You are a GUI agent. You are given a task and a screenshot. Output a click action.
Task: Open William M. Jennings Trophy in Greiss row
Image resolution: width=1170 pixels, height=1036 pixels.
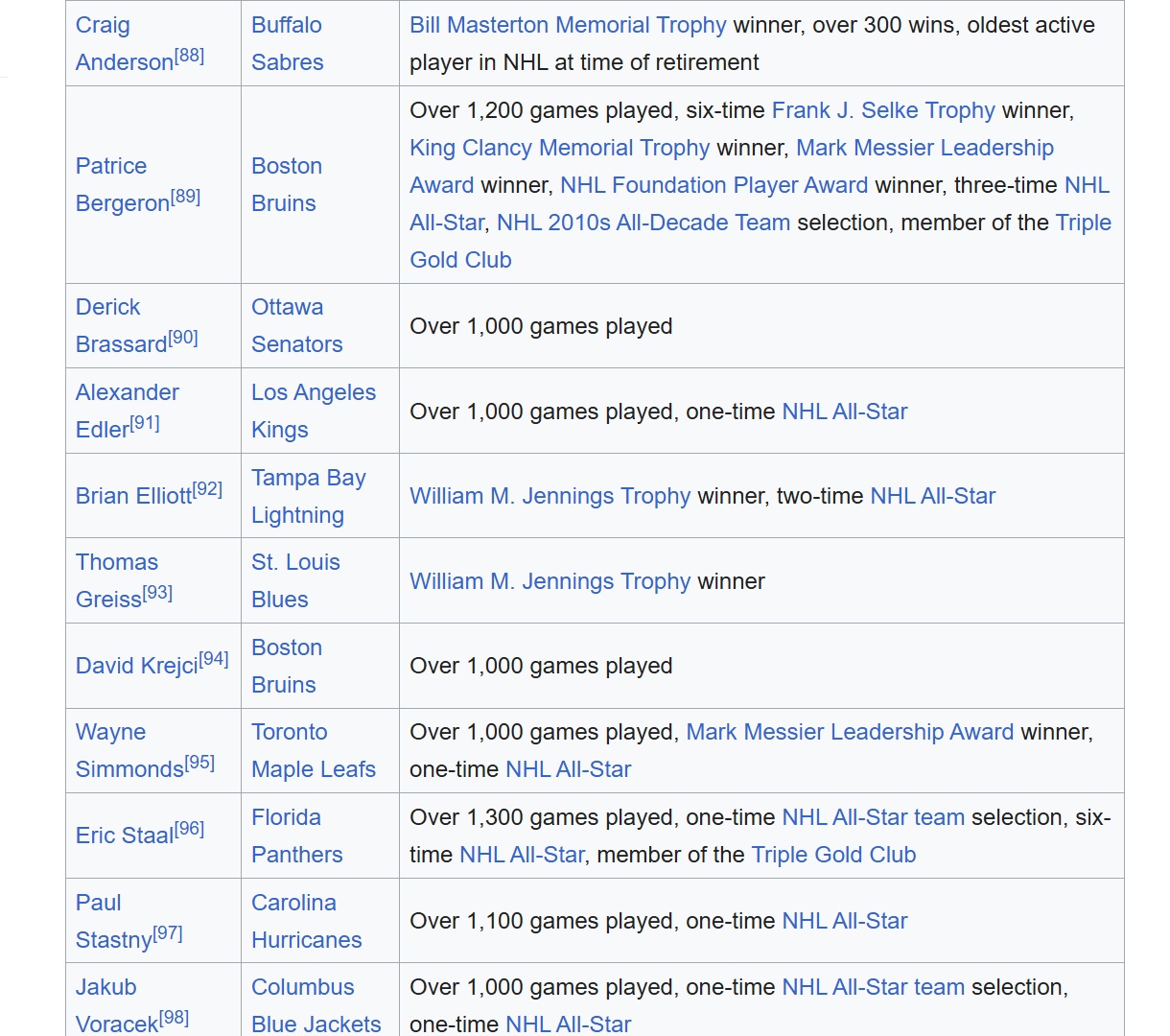click(x=550, y=581)
